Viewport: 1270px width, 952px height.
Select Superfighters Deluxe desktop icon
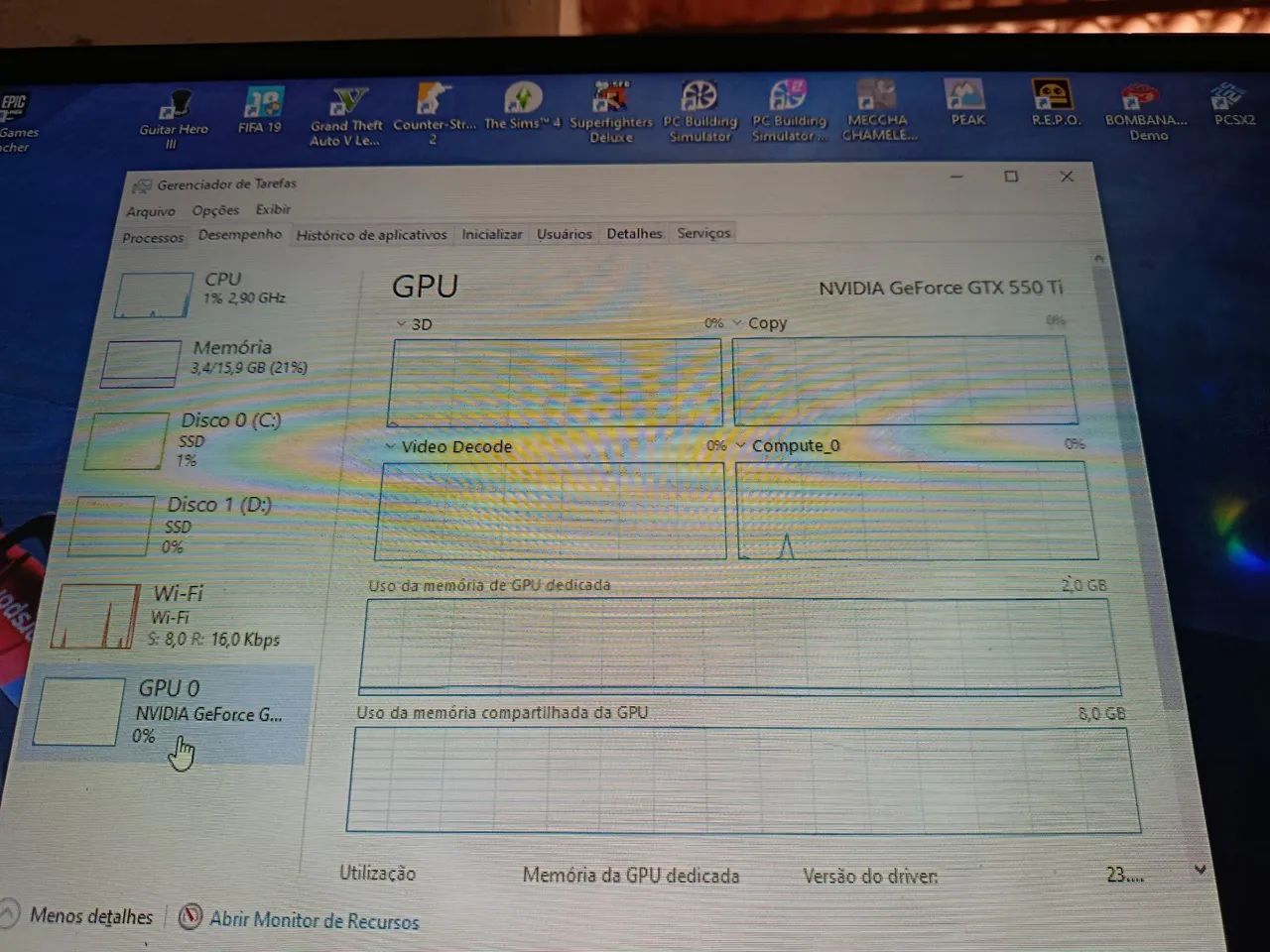click(610, 111)
